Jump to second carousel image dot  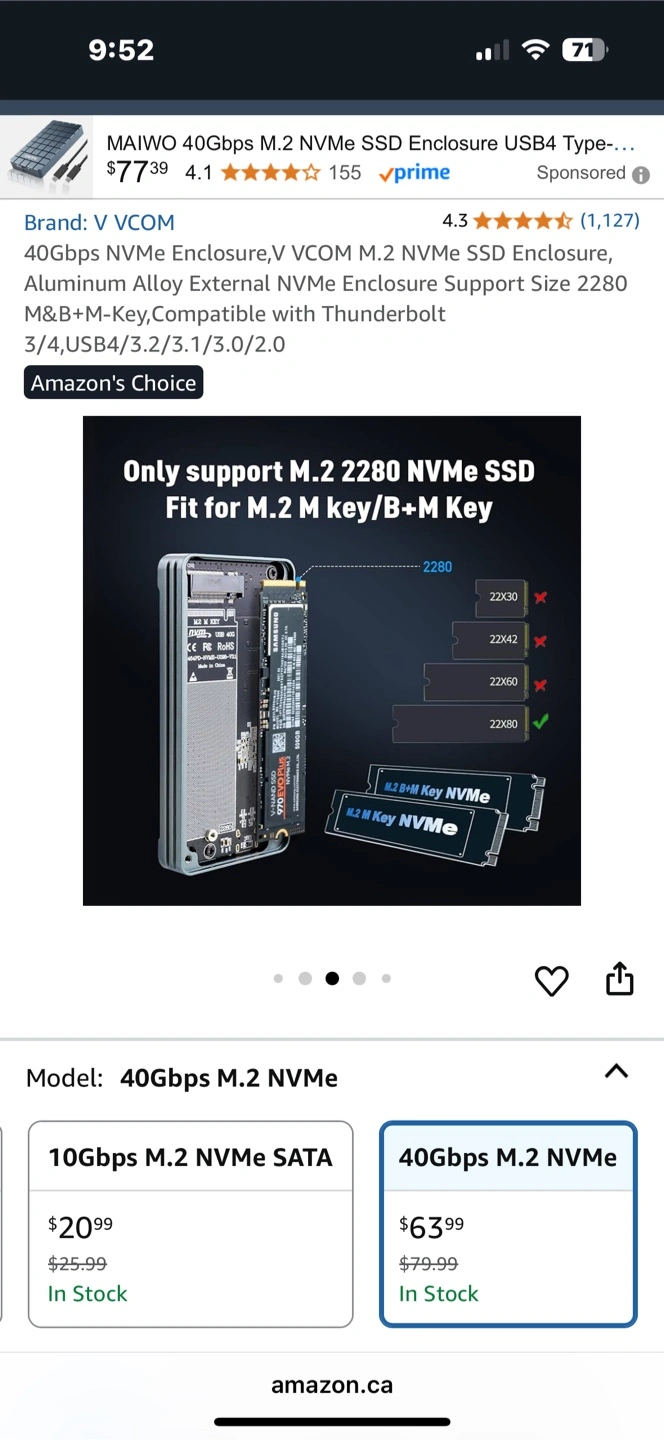coord(305,978)
